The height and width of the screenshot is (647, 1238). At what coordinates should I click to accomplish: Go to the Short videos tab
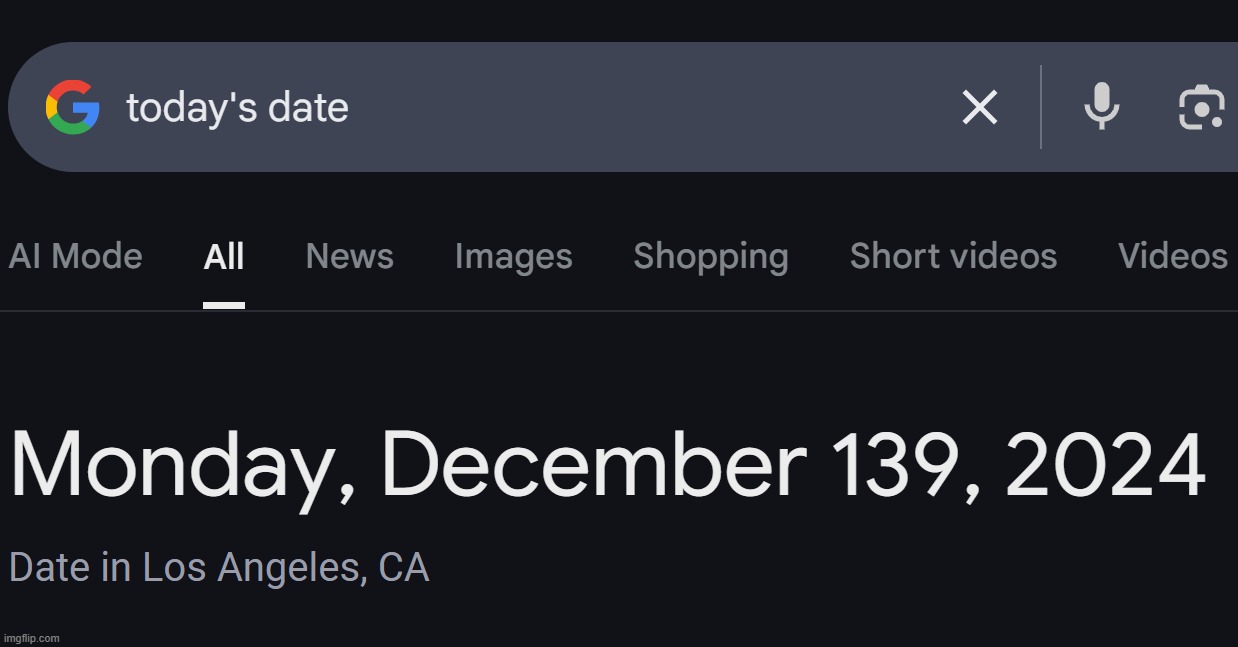tap(953, 257)
